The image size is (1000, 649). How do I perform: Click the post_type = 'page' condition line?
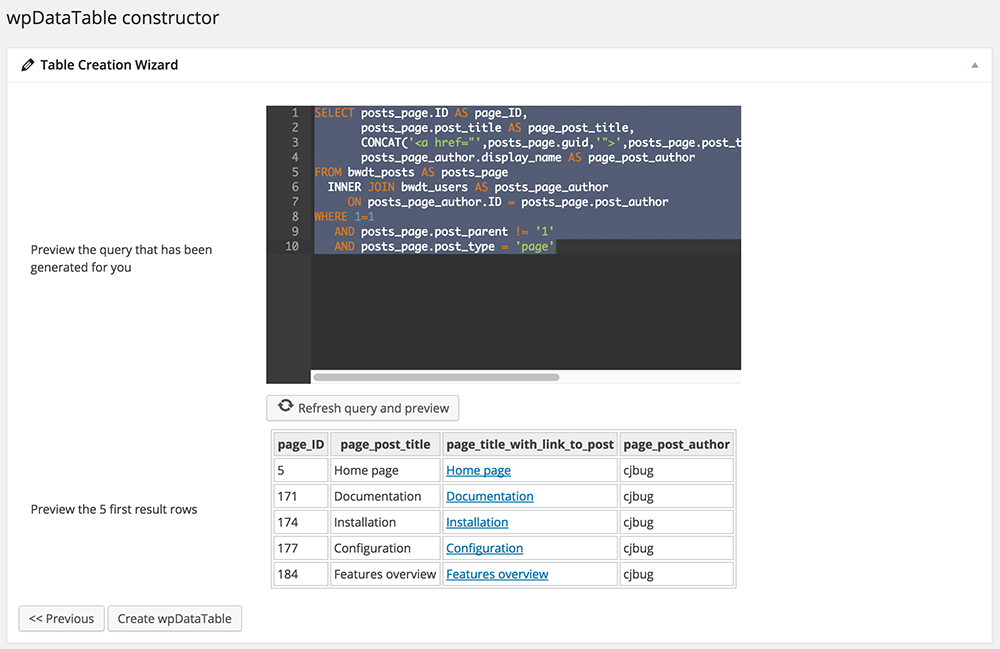(445, 247)
